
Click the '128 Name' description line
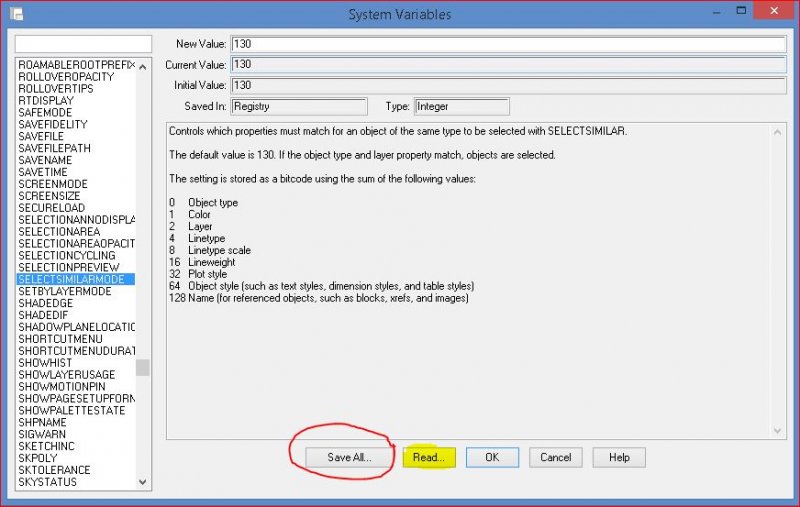[x=318, y=298]
